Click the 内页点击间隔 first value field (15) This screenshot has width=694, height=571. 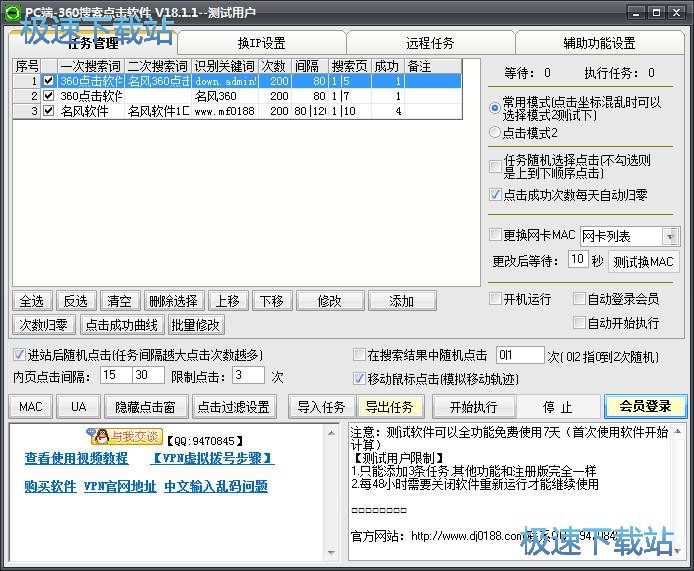click(x=116, y=375)
